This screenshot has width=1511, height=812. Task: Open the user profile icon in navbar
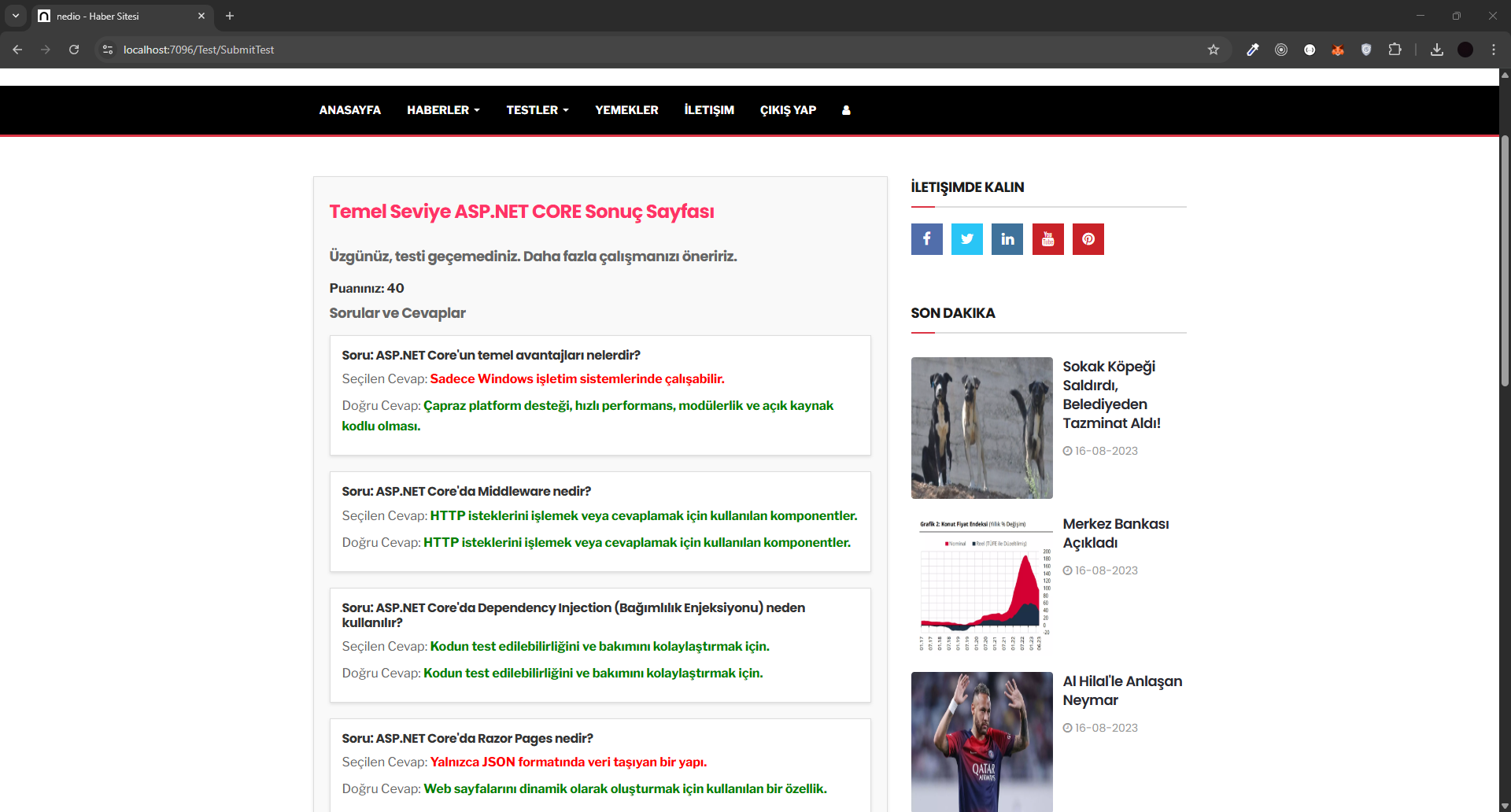(x=846, y=110)
